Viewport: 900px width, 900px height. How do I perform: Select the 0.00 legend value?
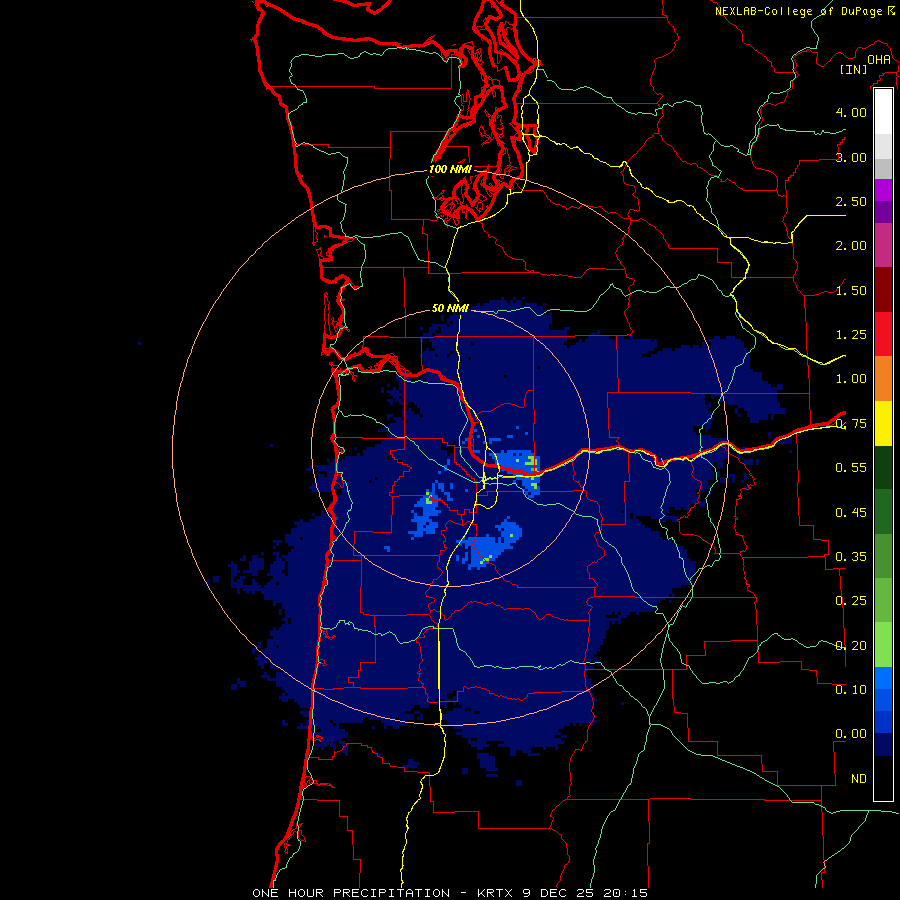(851, 734)
